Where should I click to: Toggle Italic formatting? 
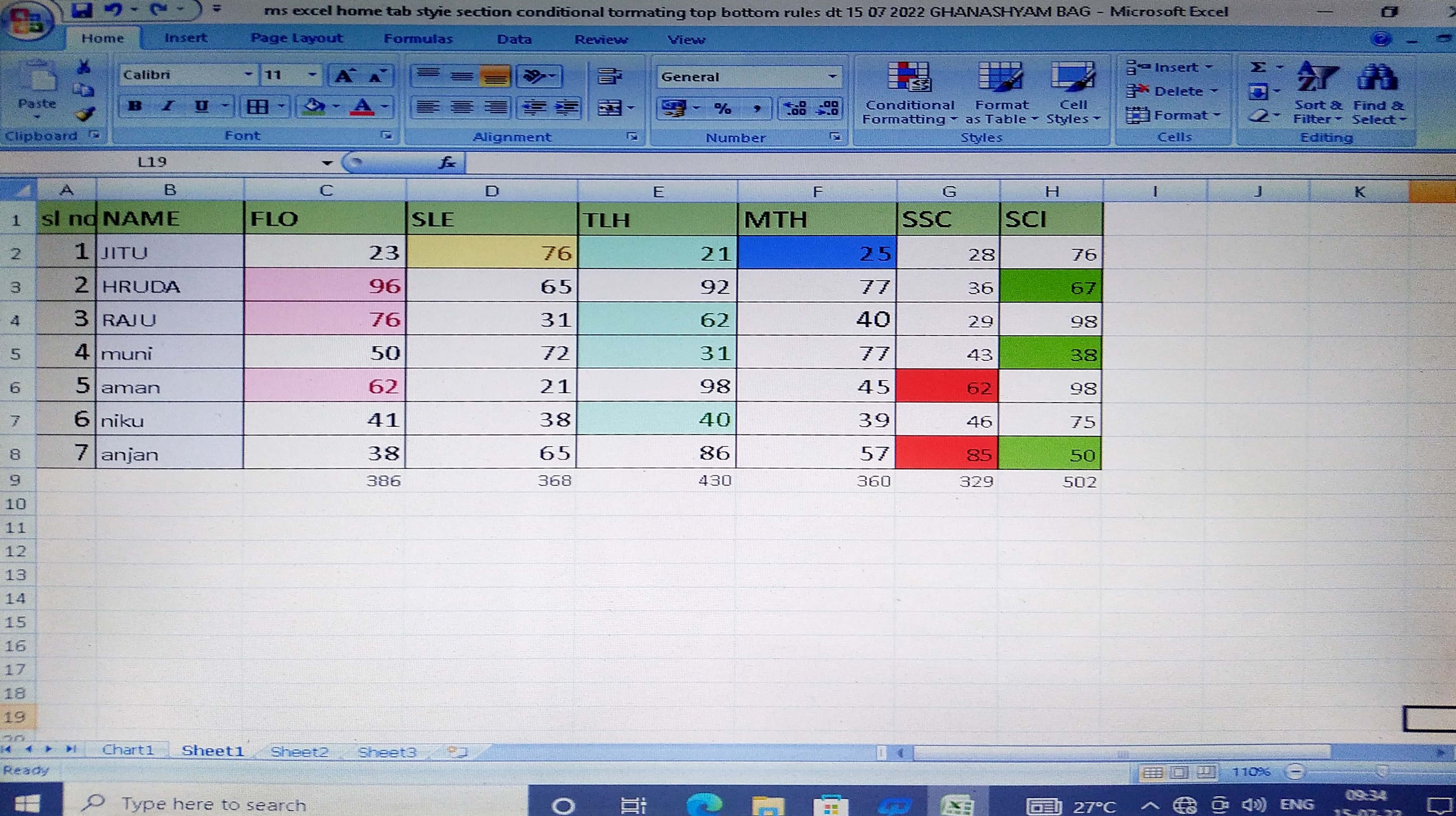point(167,106)
